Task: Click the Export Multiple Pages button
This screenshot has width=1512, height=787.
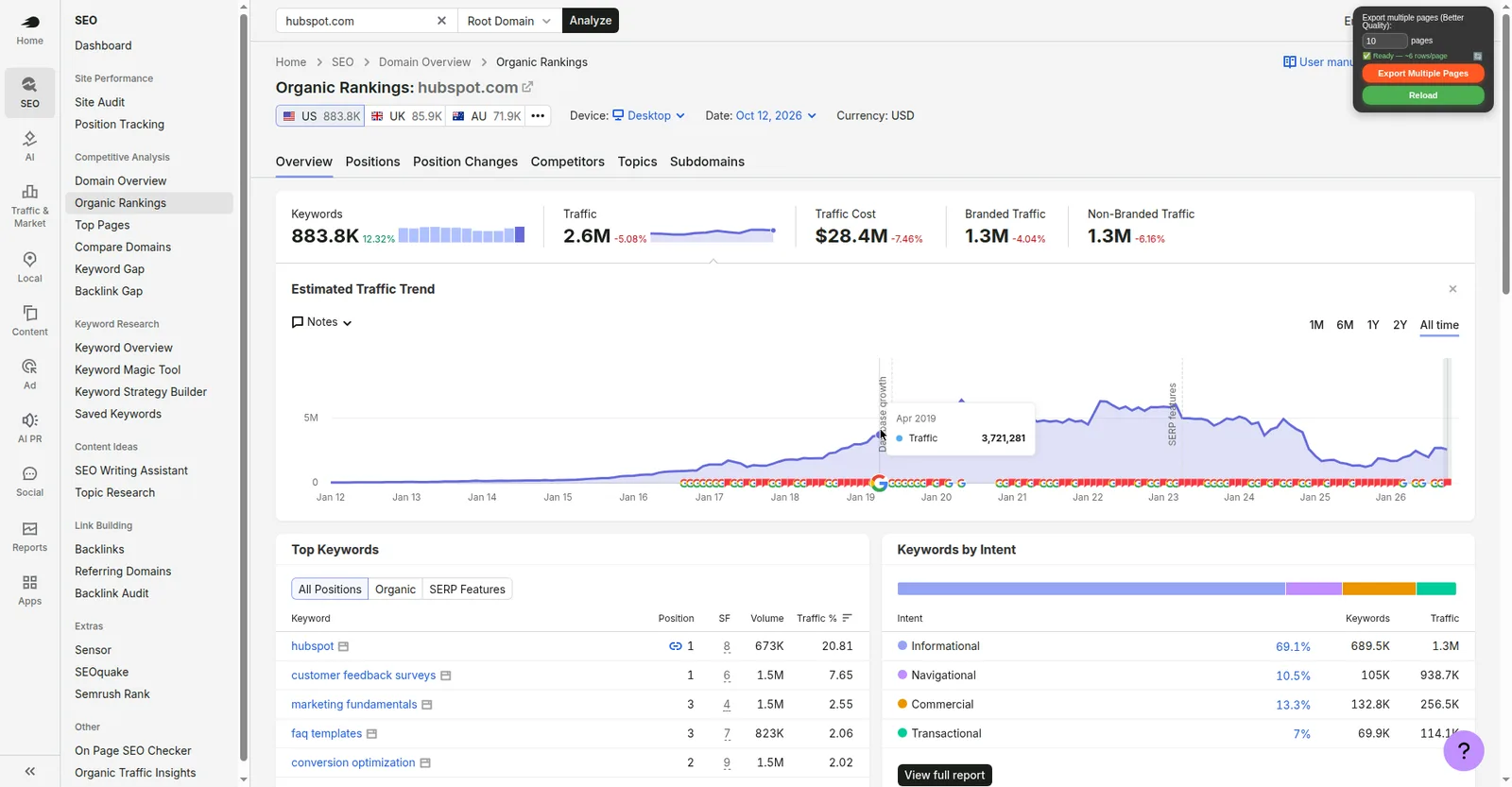Action: 1422,74
